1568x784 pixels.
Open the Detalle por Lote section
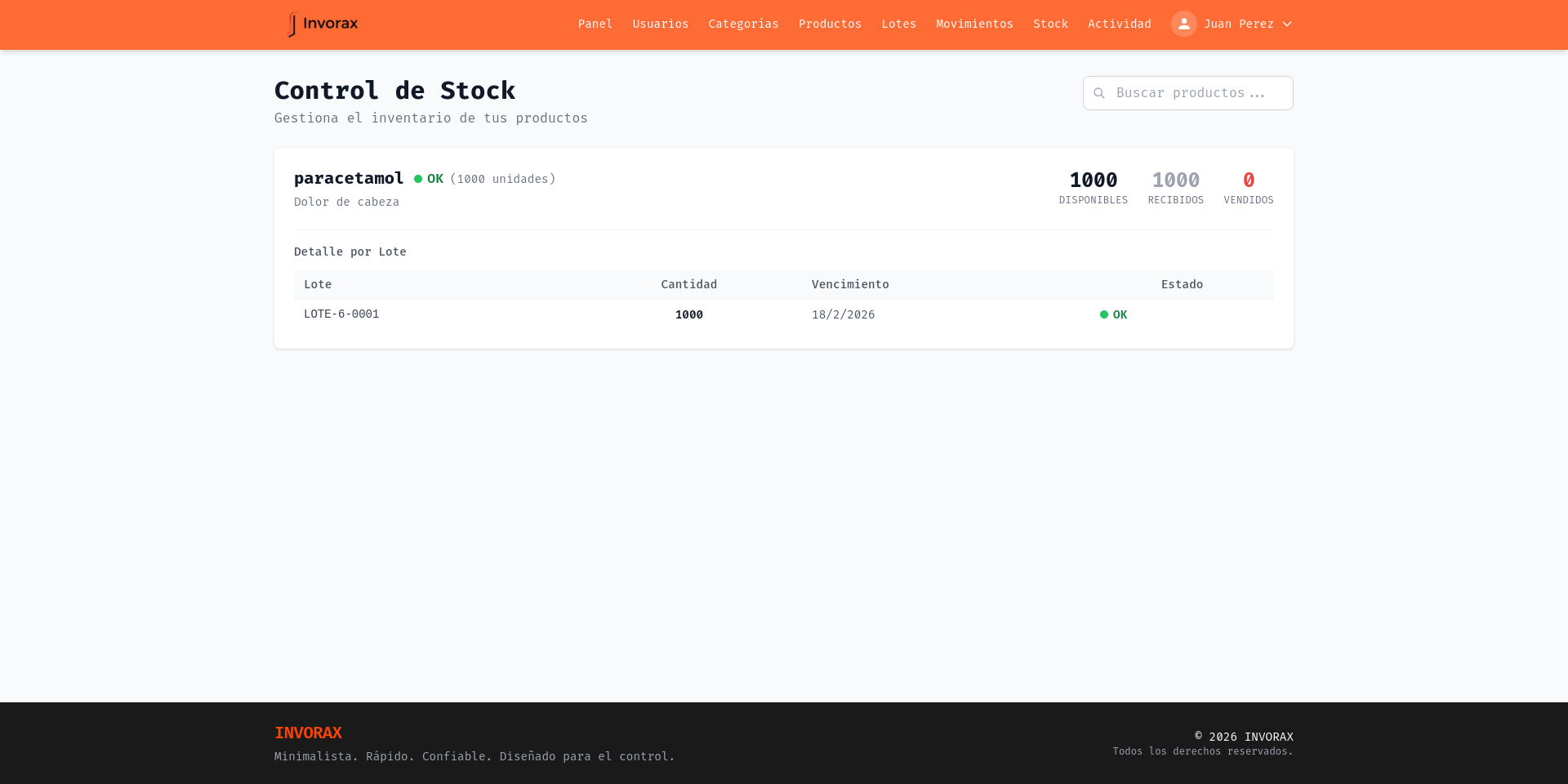(350, 252)
